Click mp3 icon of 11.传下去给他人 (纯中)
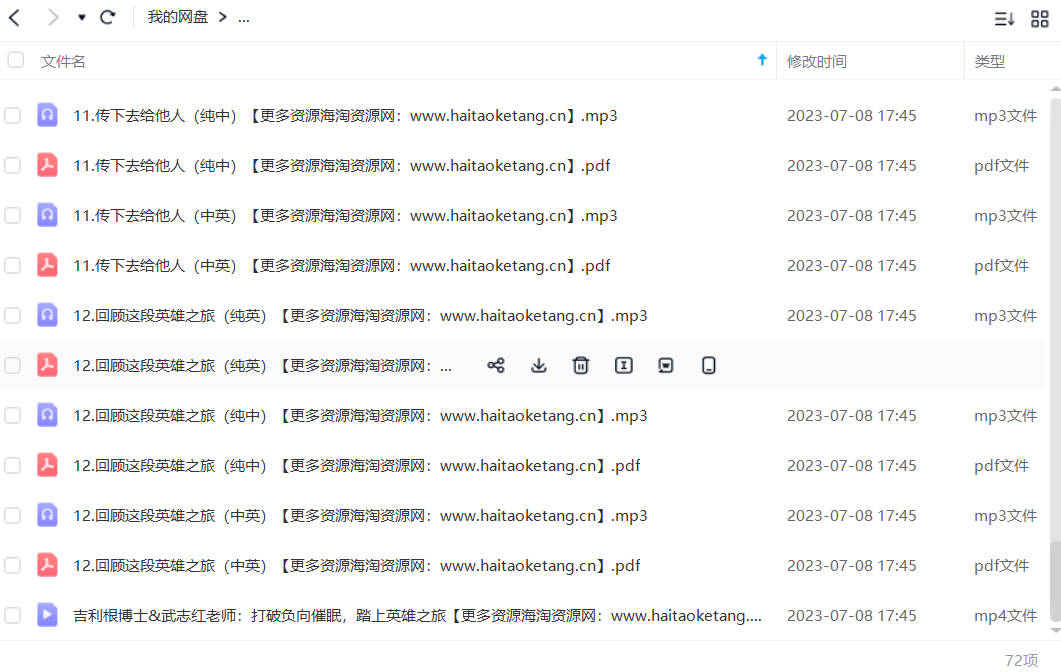1061x672 pixels. (x=47, y=115)
